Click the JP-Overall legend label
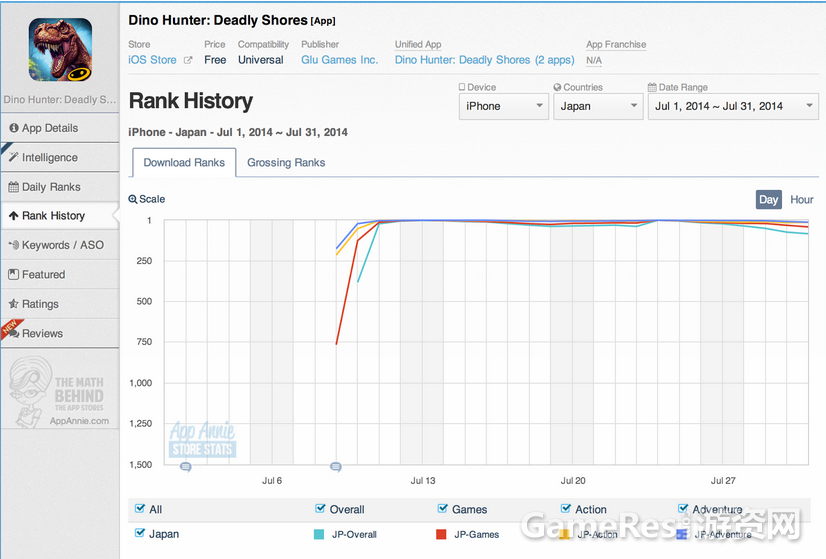 coord(354,534)
